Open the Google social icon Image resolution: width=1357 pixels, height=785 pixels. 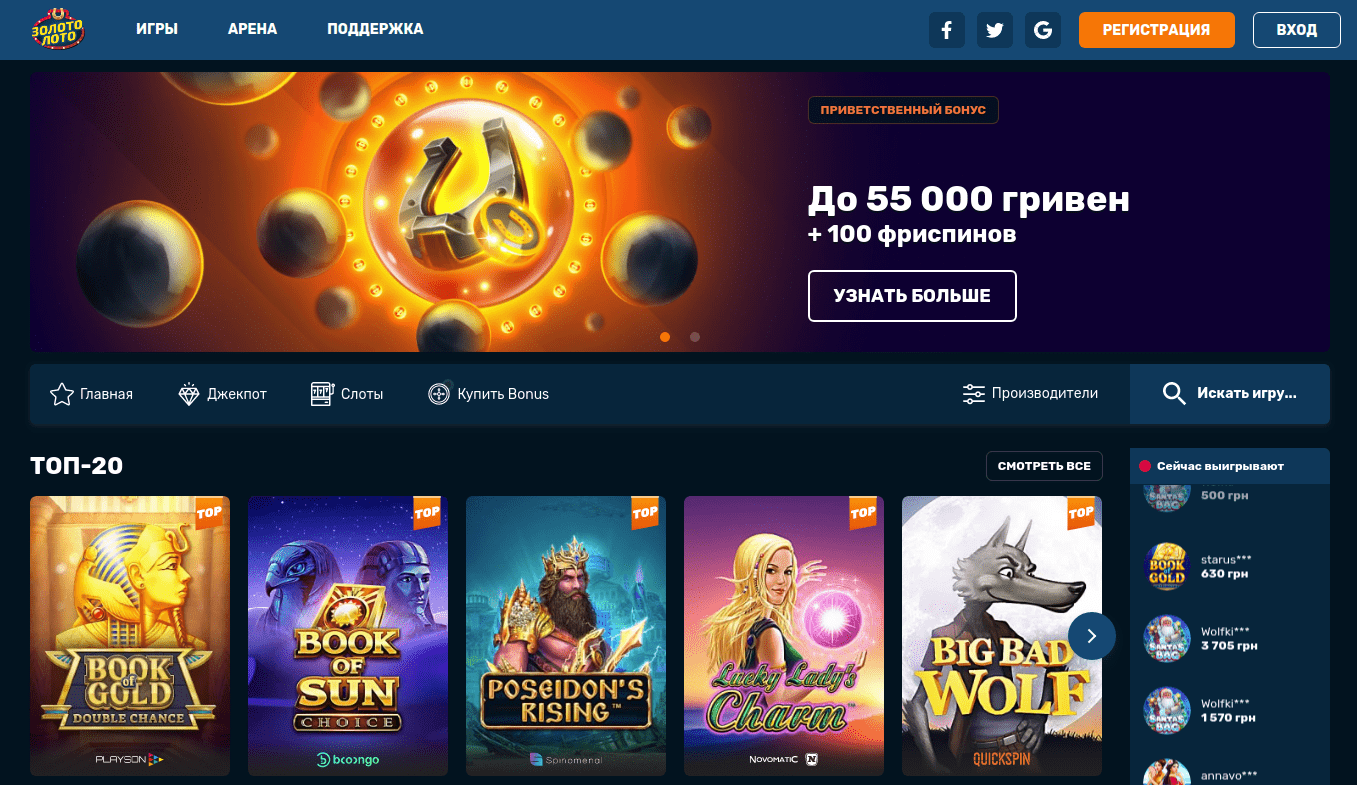click(1043, 30)
